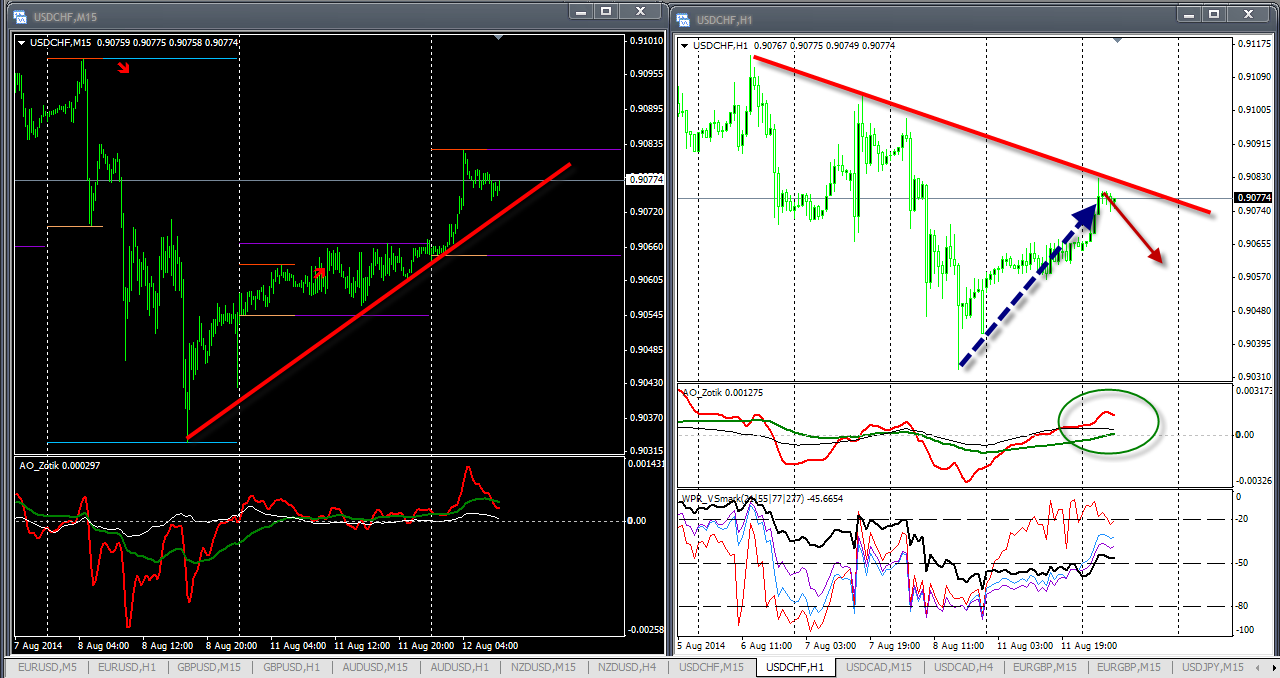The image size is (1280, 678).
Task: Open the GBPUSD,H1 chart tab
Action: (290, 667)
